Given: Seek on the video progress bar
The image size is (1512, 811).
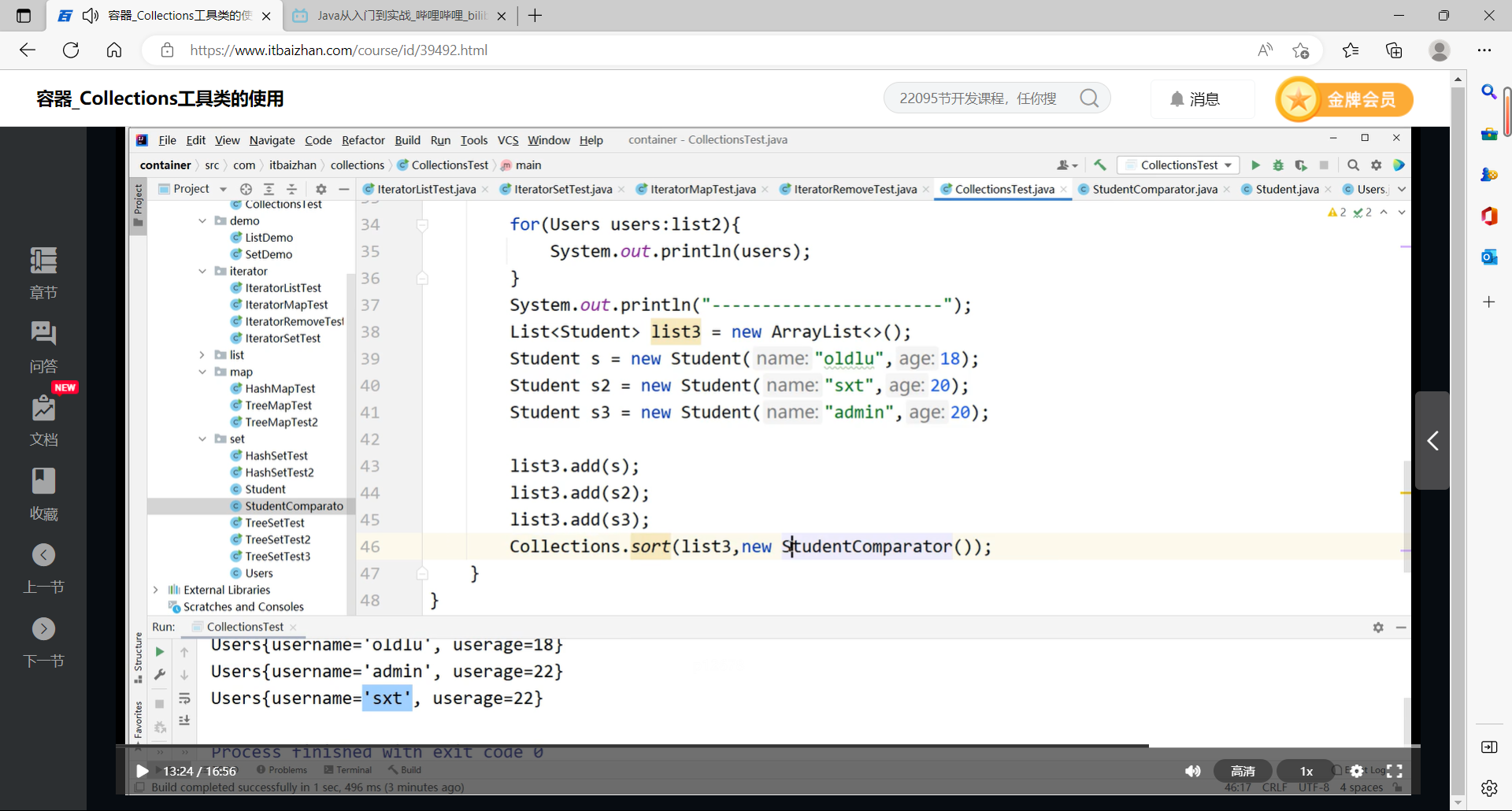Looking at the screenshot, I should coord(768,745).
